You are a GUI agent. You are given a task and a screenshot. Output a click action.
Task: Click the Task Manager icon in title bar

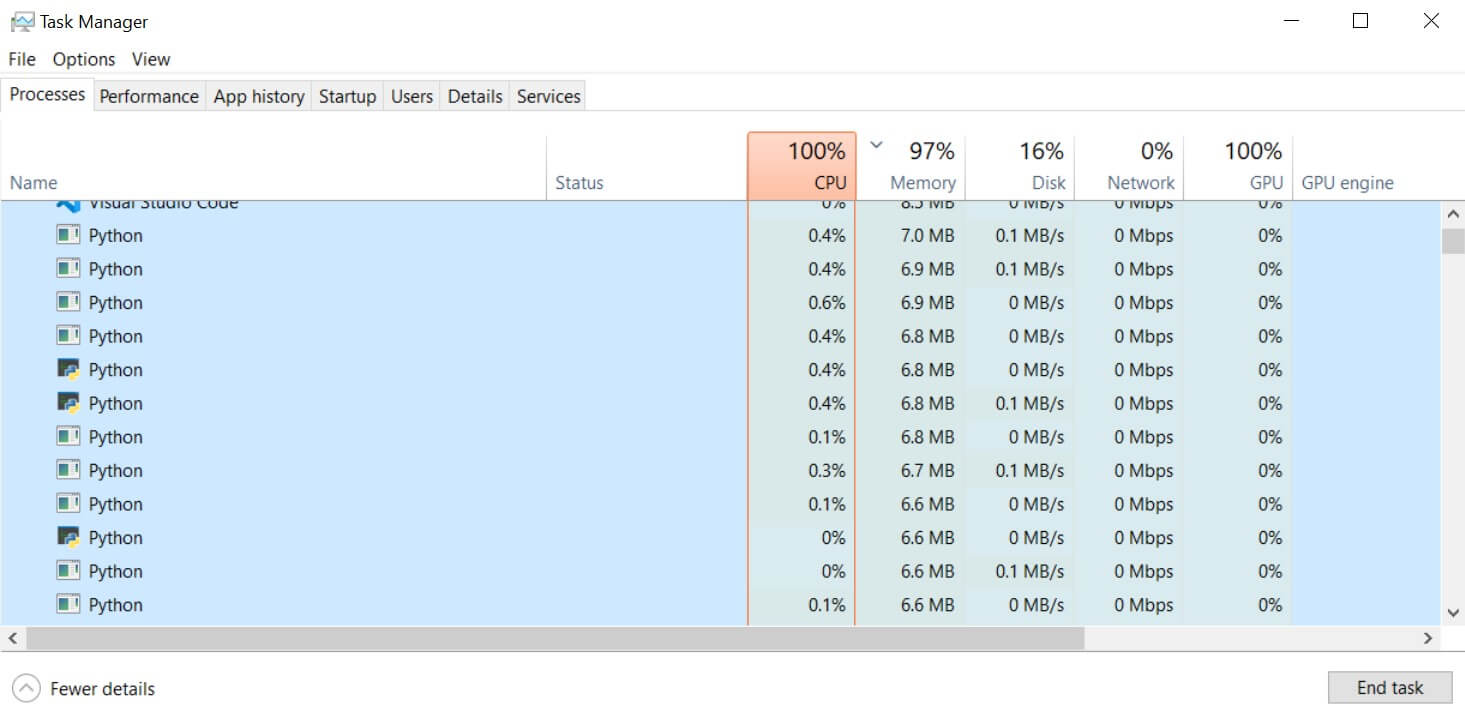[x=22, y=21]
